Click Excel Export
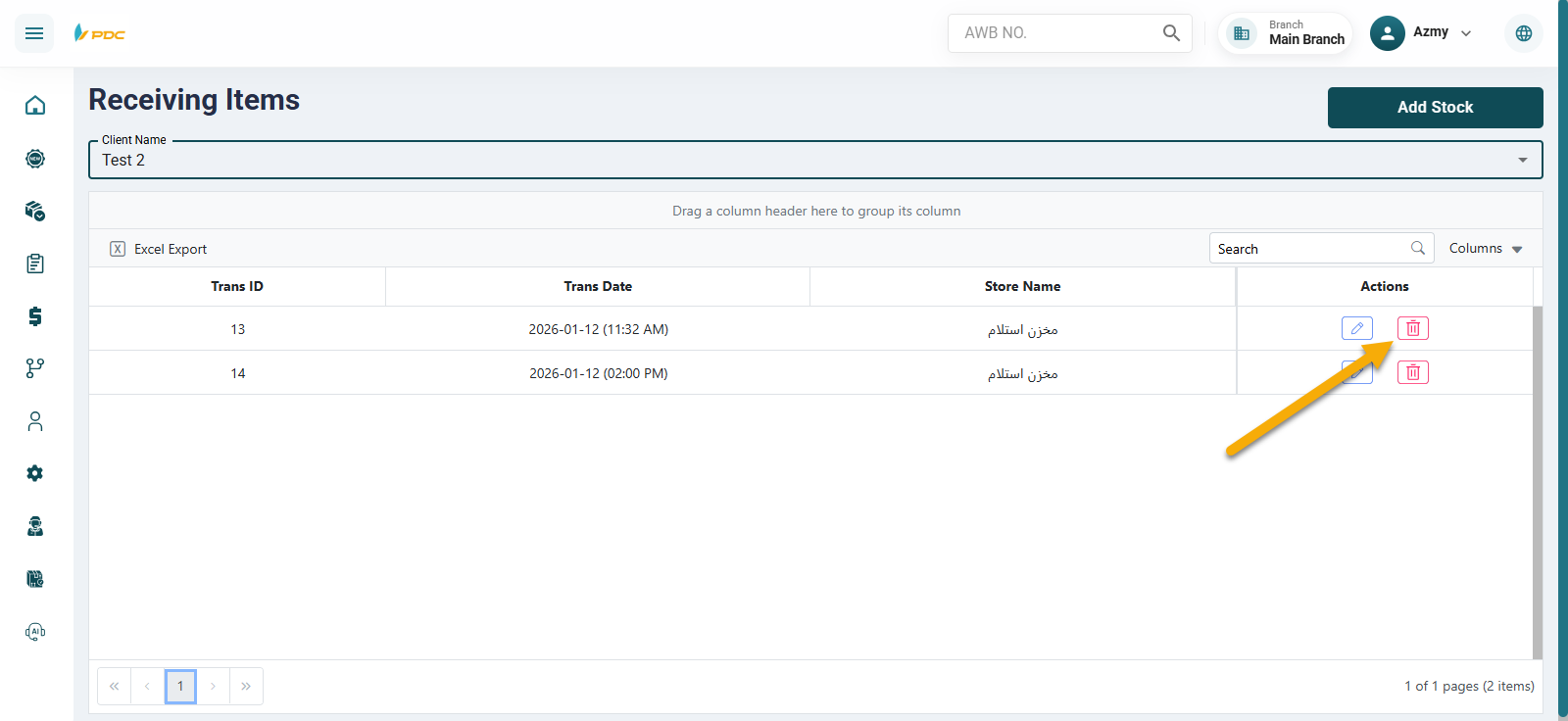The height and width of the screenshot is (721, 1568). (159, 249)
